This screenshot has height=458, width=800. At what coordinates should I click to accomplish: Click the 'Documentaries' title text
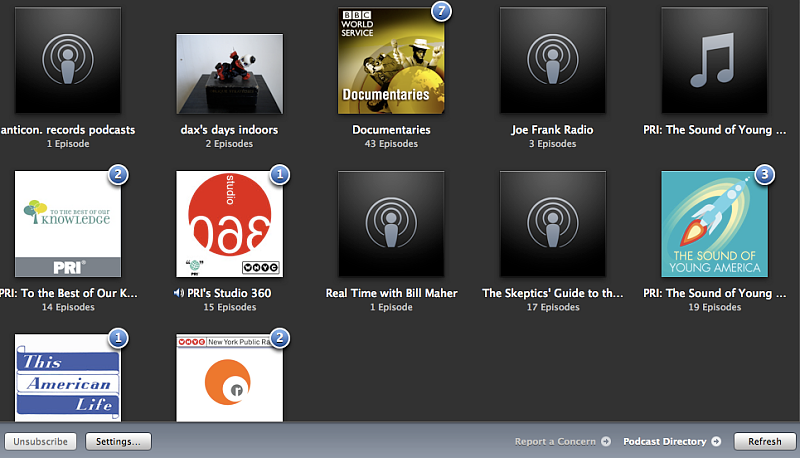click(391, 130)
